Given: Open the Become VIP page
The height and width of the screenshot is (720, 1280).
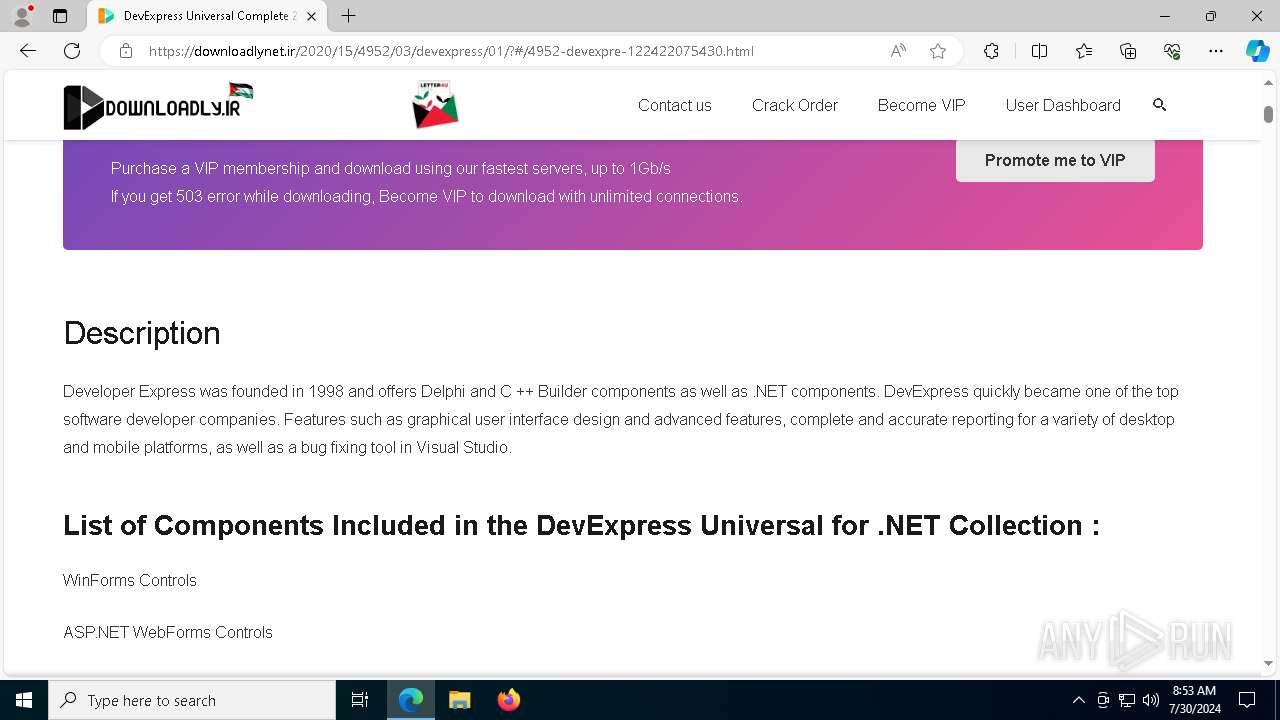Looking at the screenshot, I should (922, 105).
